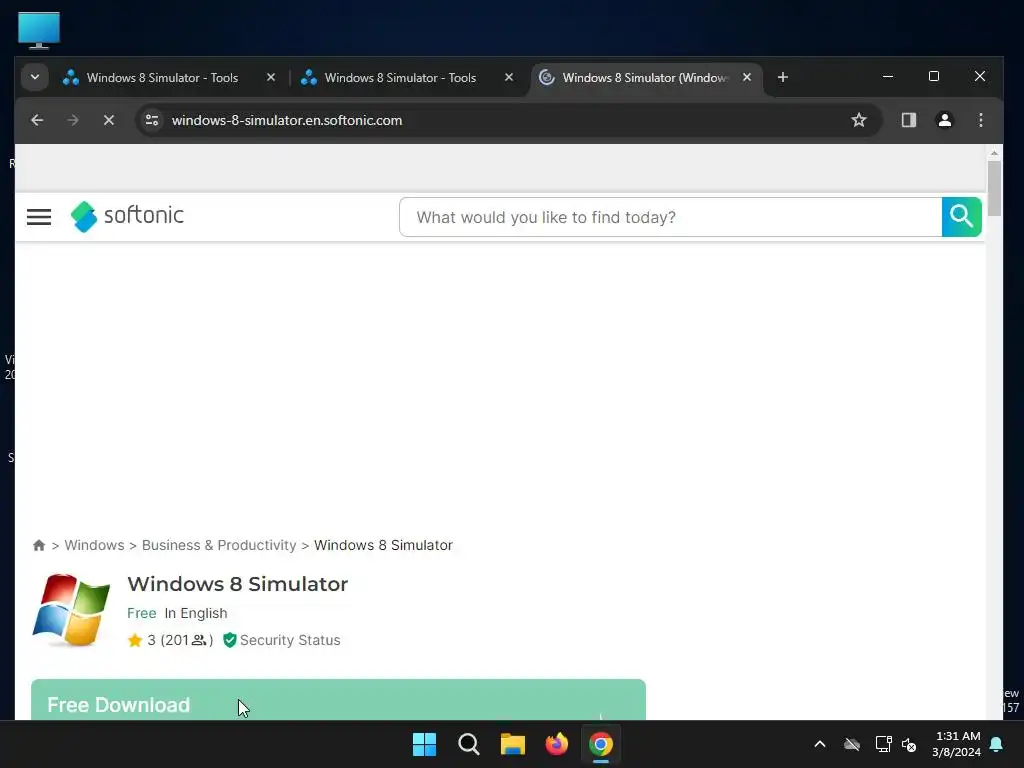Close the second Windows 8 Simulator tab
The image size is (1024, 768).
pos(509,77)
